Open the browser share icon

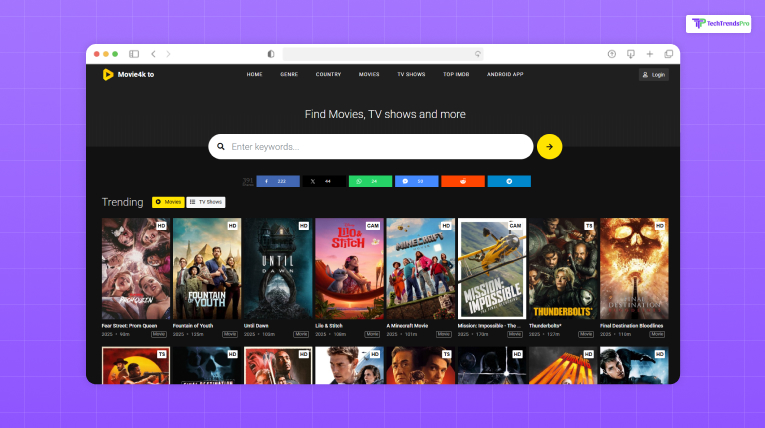(611, 54)
